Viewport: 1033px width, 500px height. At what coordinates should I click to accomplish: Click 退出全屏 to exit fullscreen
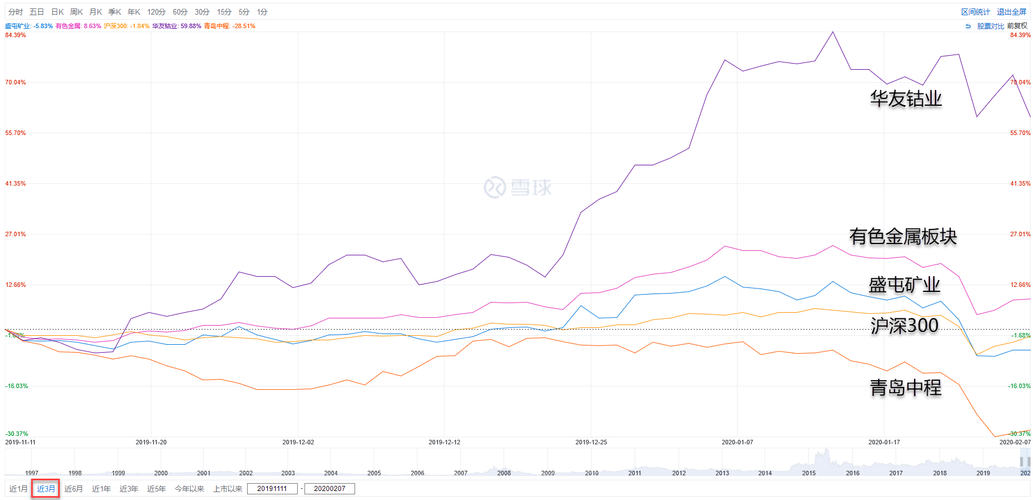1012,12
